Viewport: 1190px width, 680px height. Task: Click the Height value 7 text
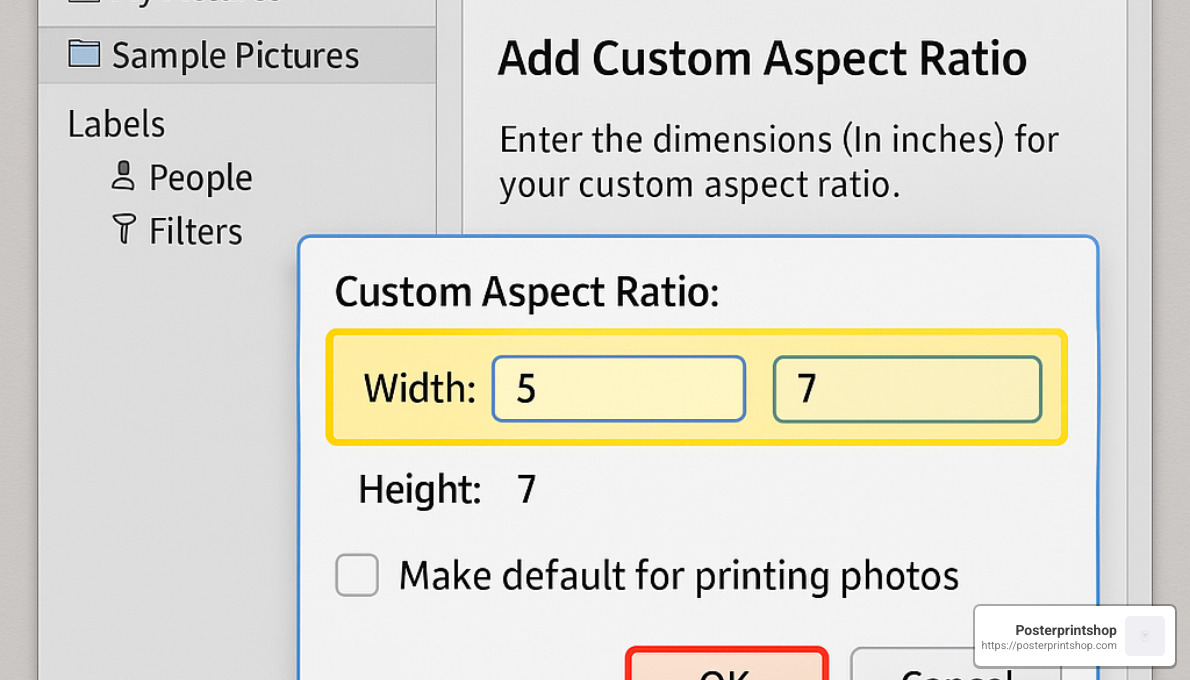pos(527,490)
